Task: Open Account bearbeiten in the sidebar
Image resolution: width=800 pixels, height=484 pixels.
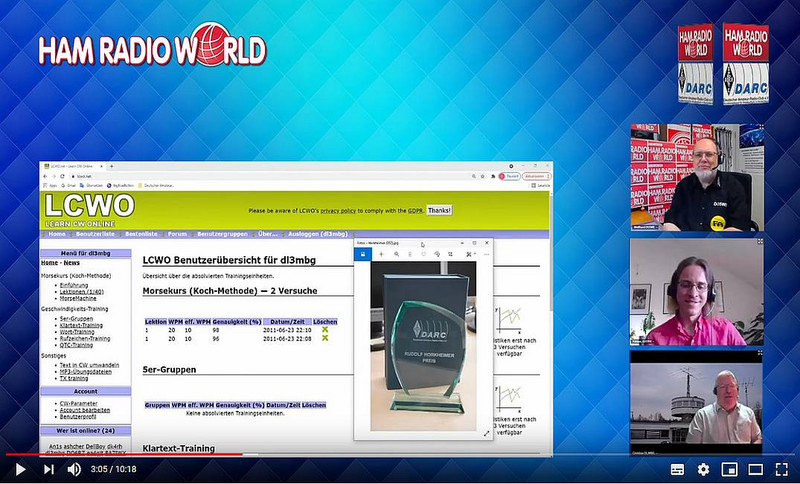Action: (x=85, y=410)
